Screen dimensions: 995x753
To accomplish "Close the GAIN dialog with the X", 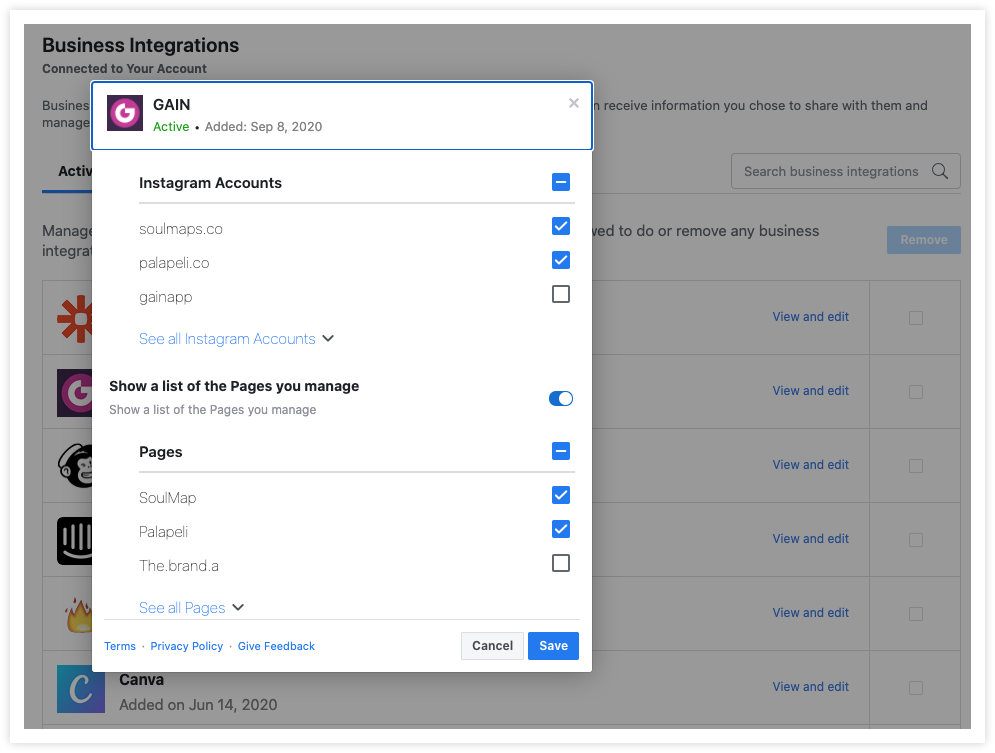I will tap(574, 103).
